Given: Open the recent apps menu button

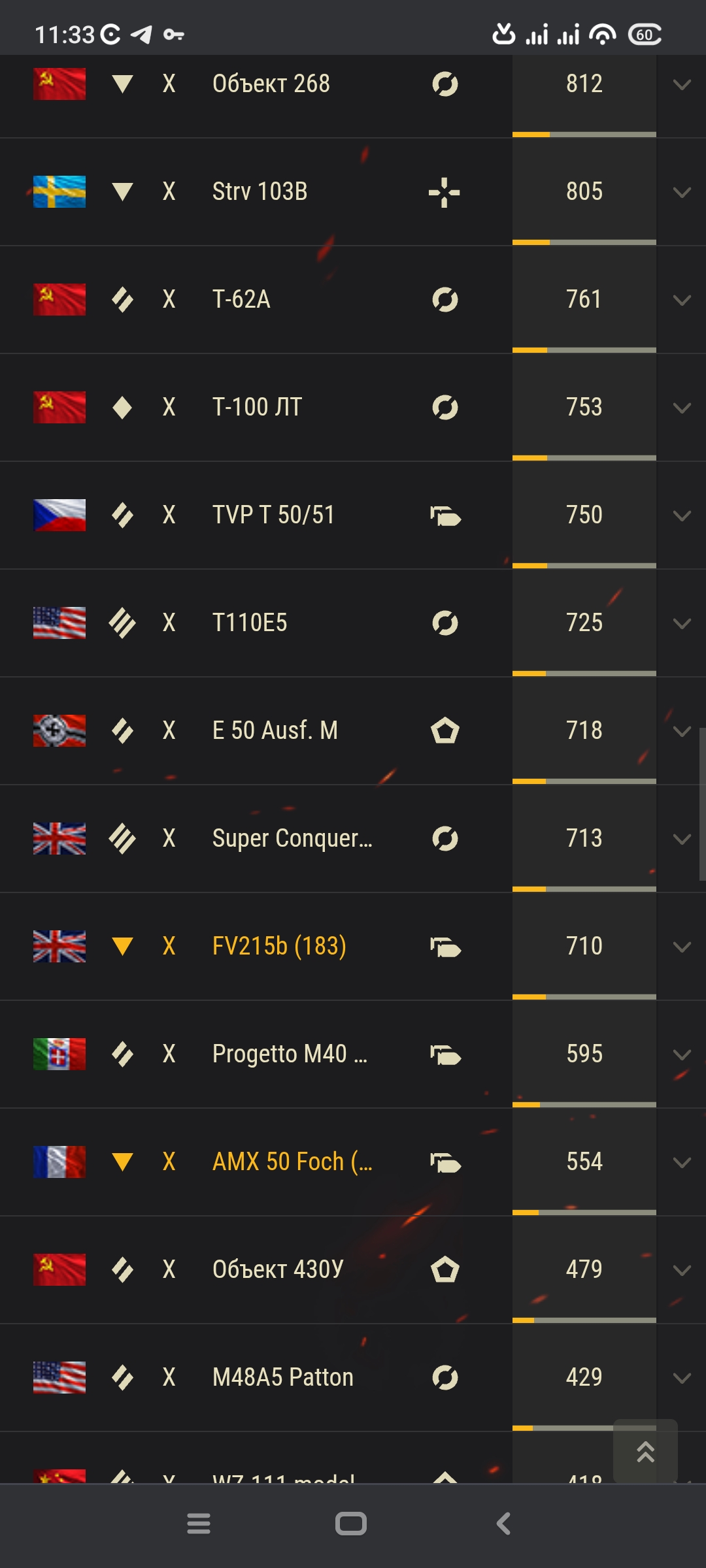Looking at the screenshot, I should pos(199,1524).
